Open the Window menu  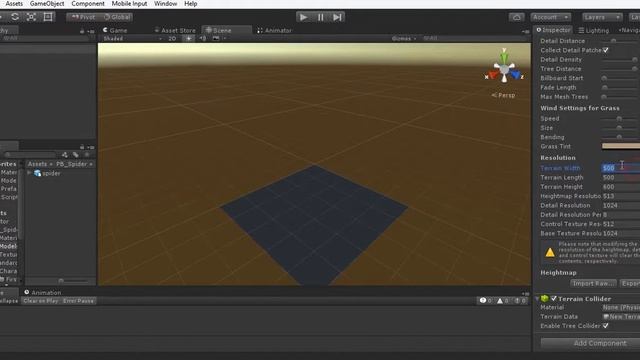point(165,4)
